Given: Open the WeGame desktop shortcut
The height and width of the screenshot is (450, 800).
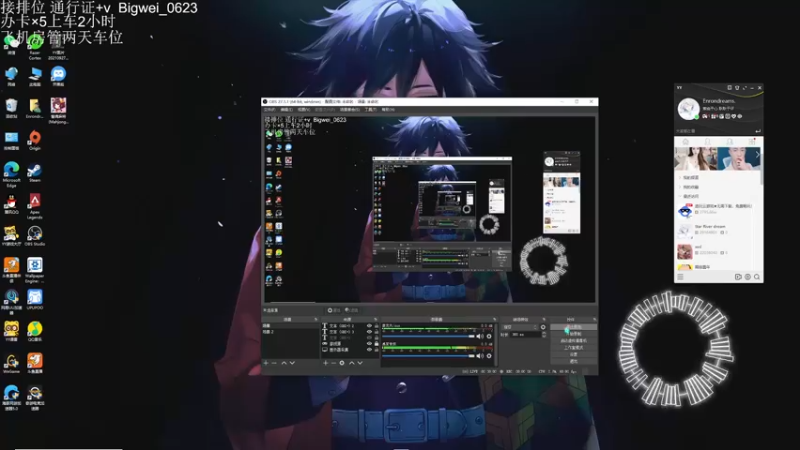Looking at the screenshot, I should point(11,363).
